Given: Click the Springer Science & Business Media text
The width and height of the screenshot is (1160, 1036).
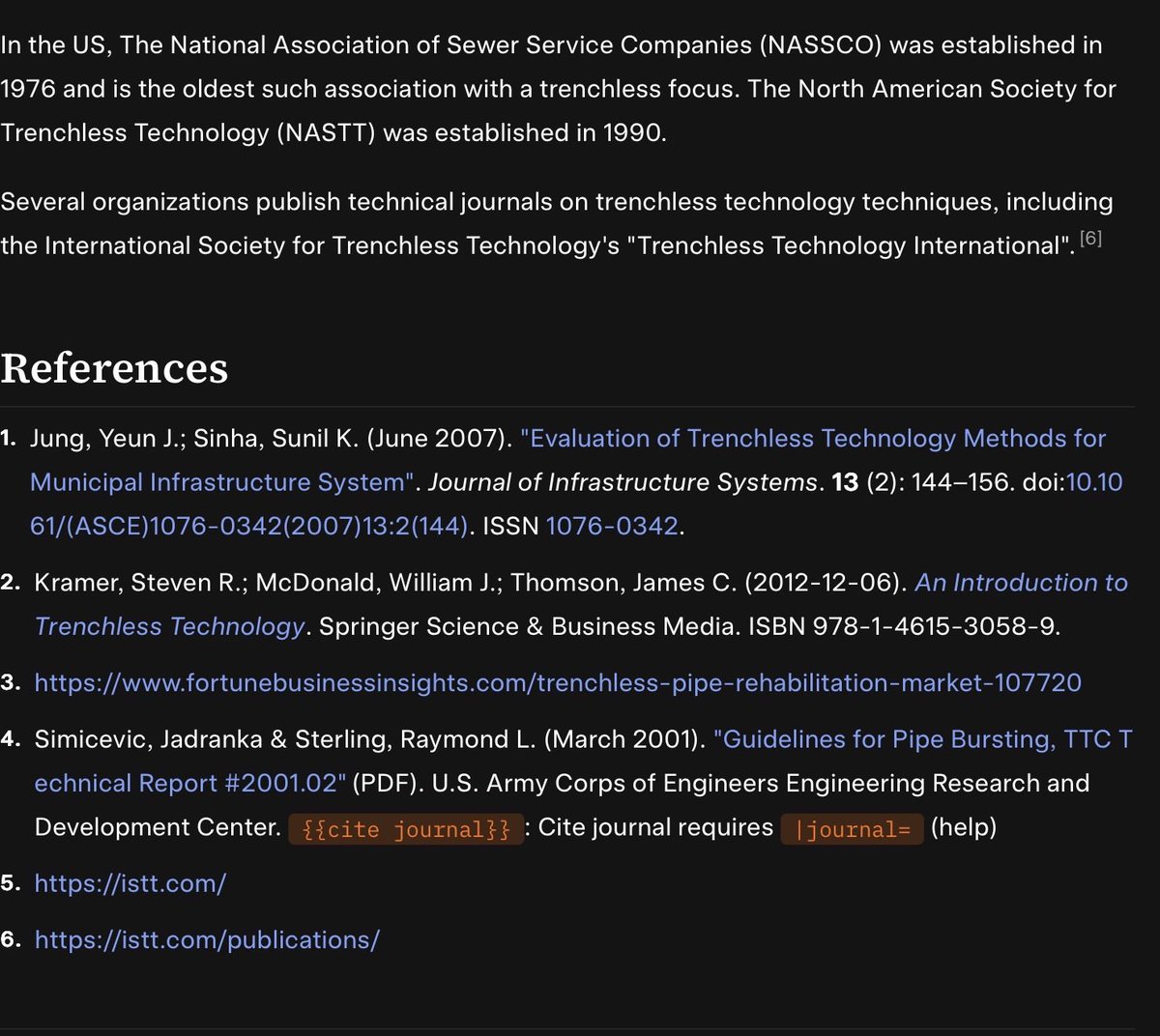Looking at the screenshot, I should click(527, 627).
